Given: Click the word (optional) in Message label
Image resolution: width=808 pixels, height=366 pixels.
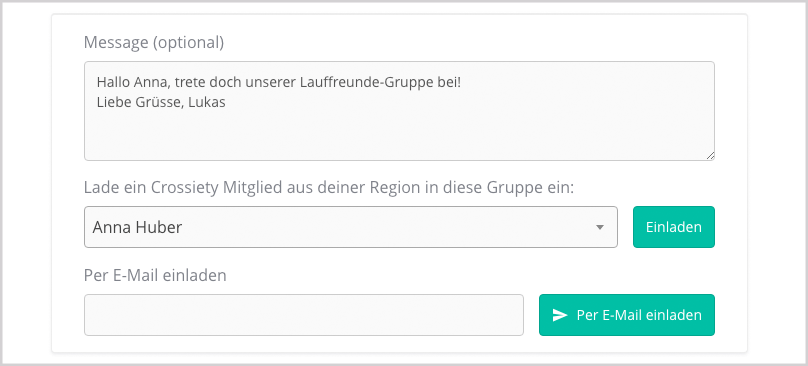Looking at the screenshot, I should tap(188, 42).
